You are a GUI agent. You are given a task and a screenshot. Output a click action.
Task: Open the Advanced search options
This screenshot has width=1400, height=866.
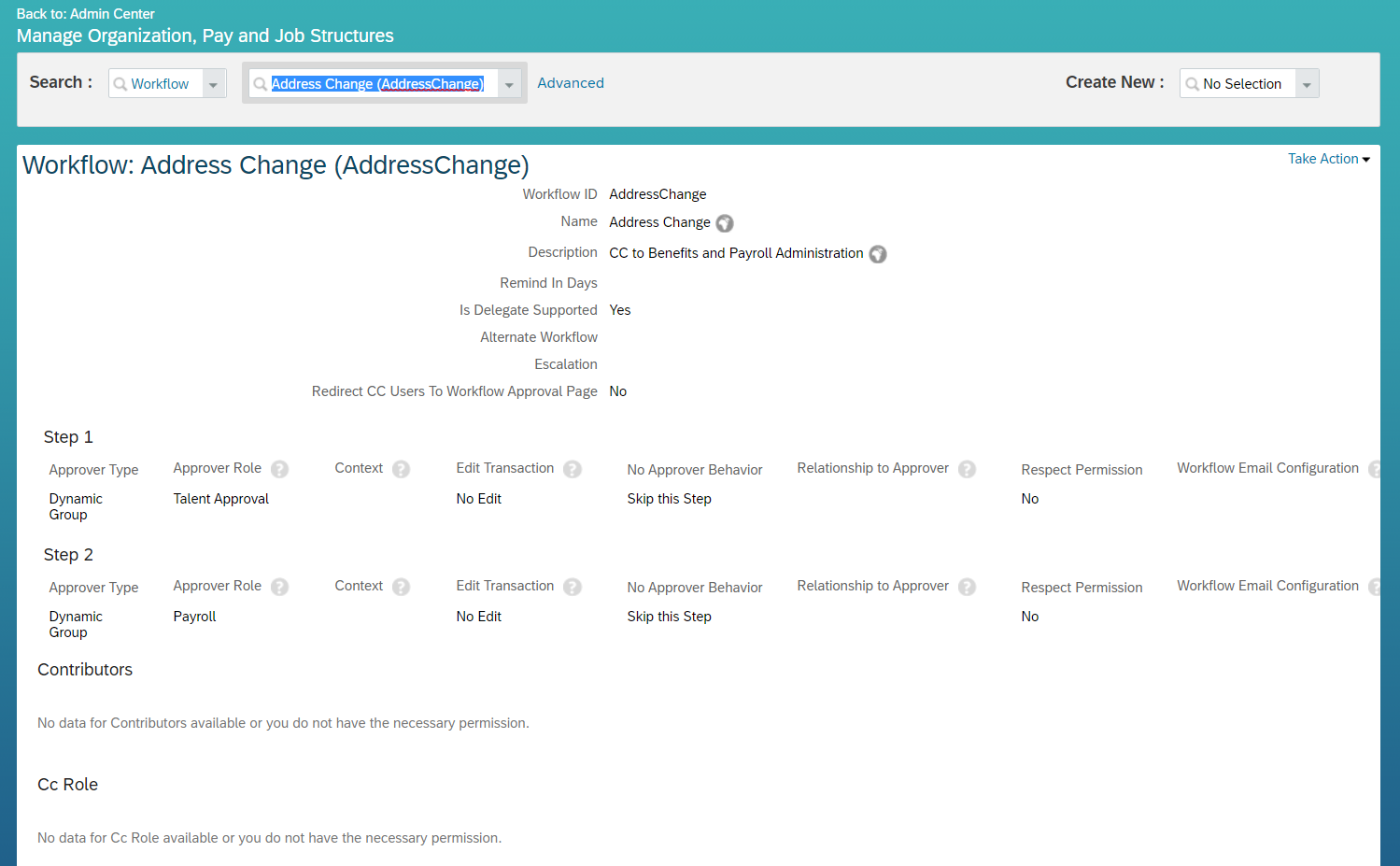click(570, 82)
